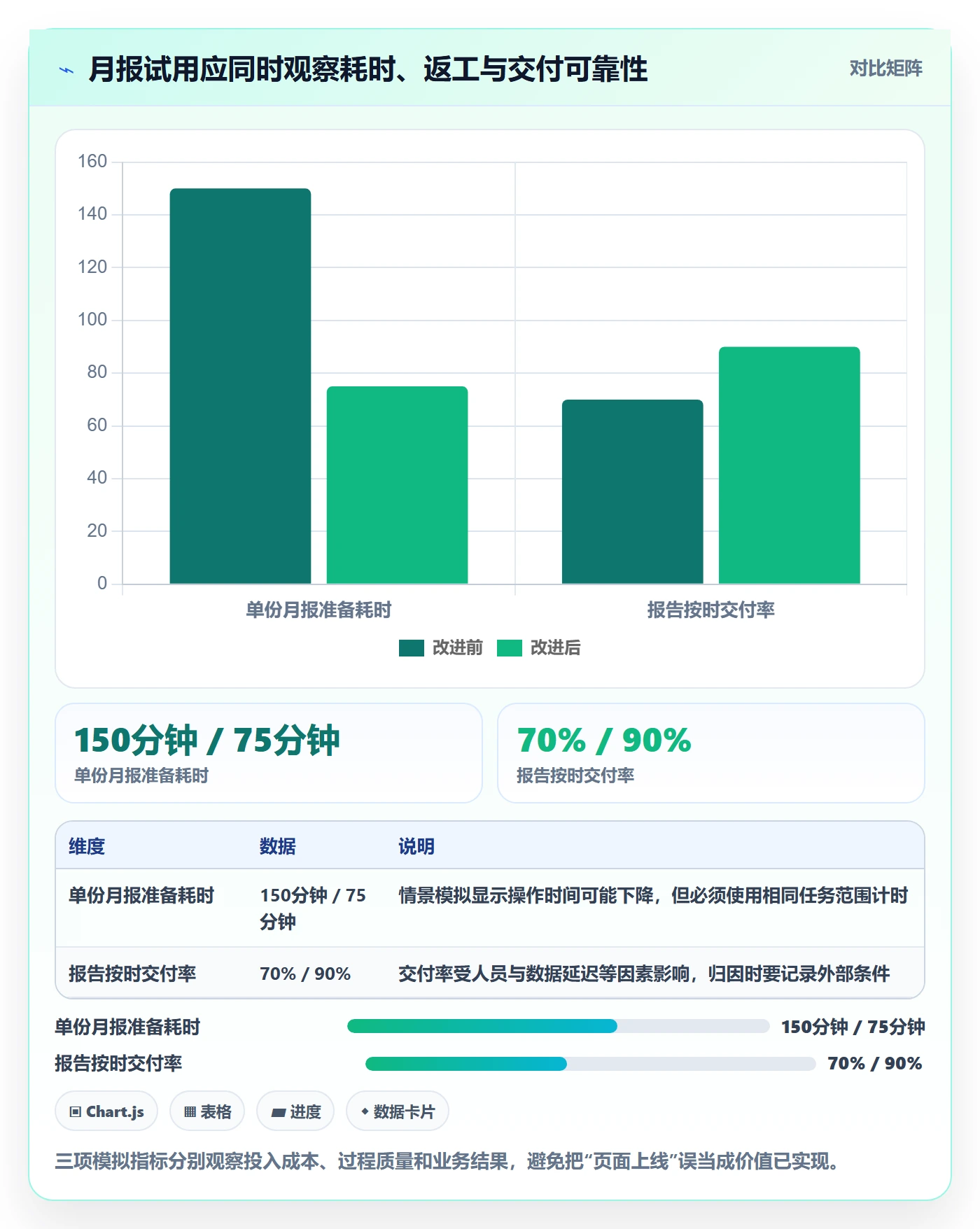Toggle the 改进后 legend color swatch

510,648
